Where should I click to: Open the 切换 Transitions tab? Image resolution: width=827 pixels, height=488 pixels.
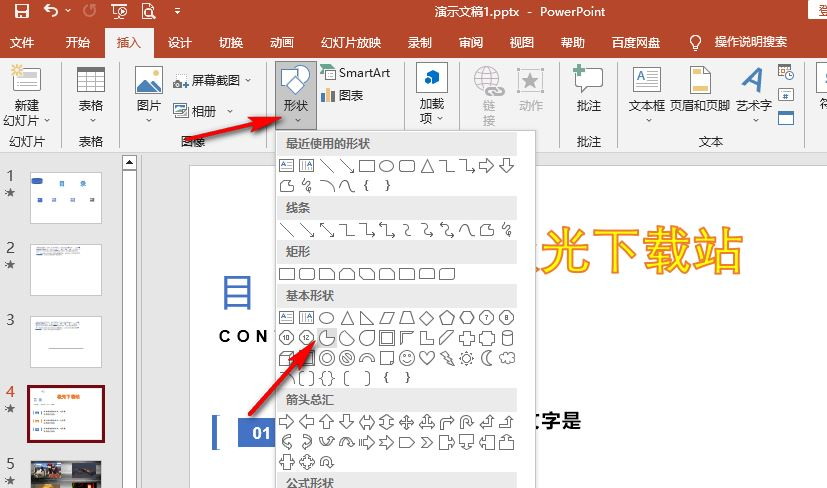(231, 42)
